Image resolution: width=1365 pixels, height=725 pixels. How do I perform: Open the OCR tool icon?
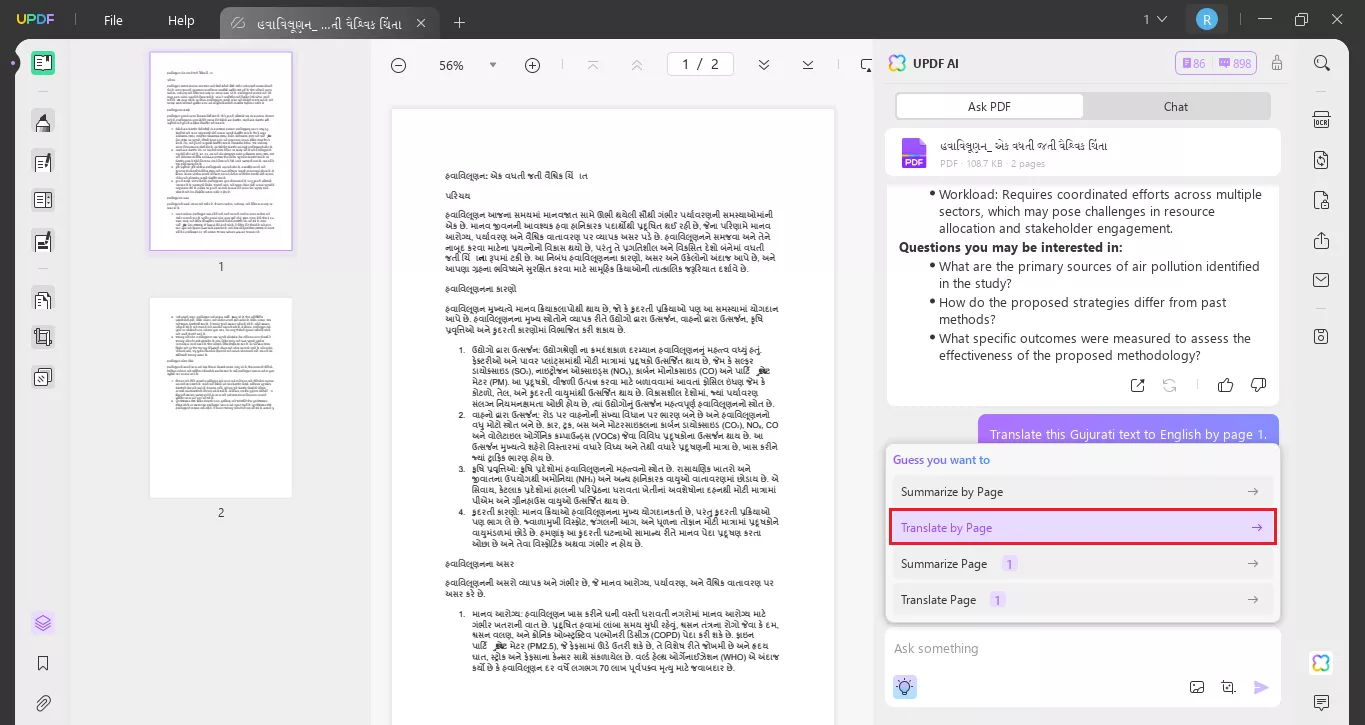1322,119
